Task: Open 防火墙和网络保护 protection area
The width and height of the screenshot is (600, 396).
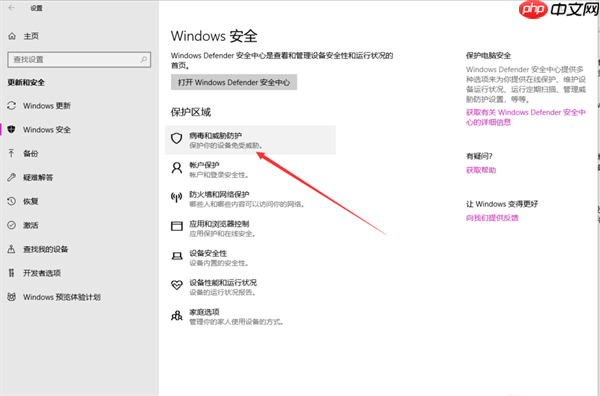Action: (x=250, y=199)
